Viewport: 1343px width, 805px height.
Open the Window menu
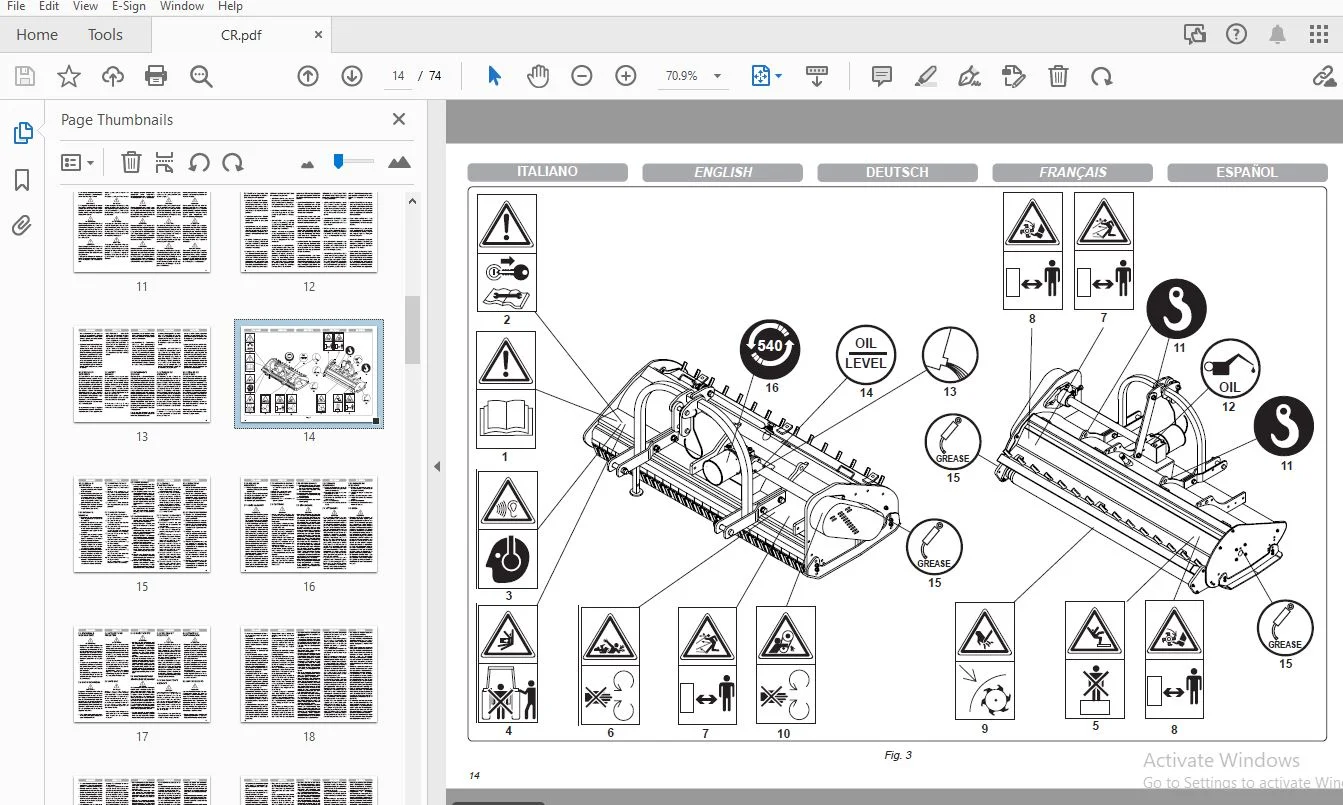pyautogui.click(x=182, y=6)
